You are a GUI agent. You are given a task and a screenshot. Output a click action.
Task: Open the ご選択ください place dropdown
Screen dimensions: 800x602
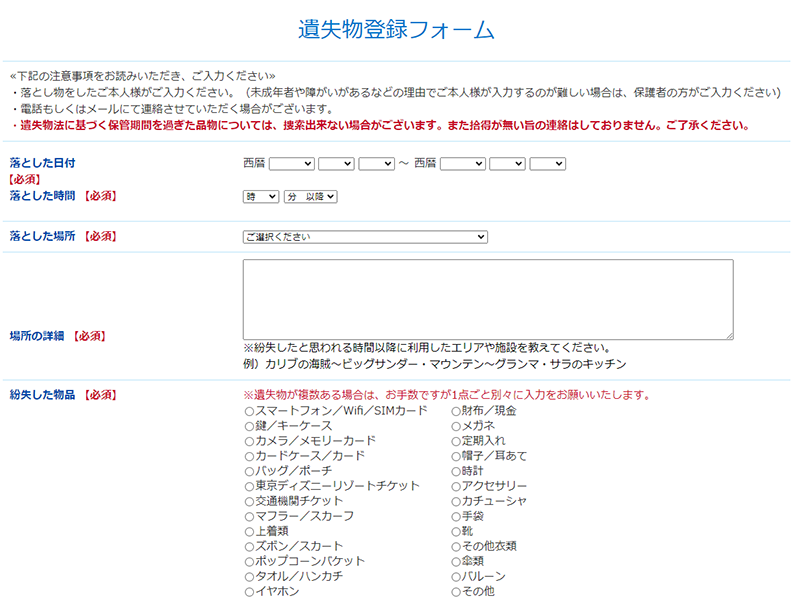365,237
